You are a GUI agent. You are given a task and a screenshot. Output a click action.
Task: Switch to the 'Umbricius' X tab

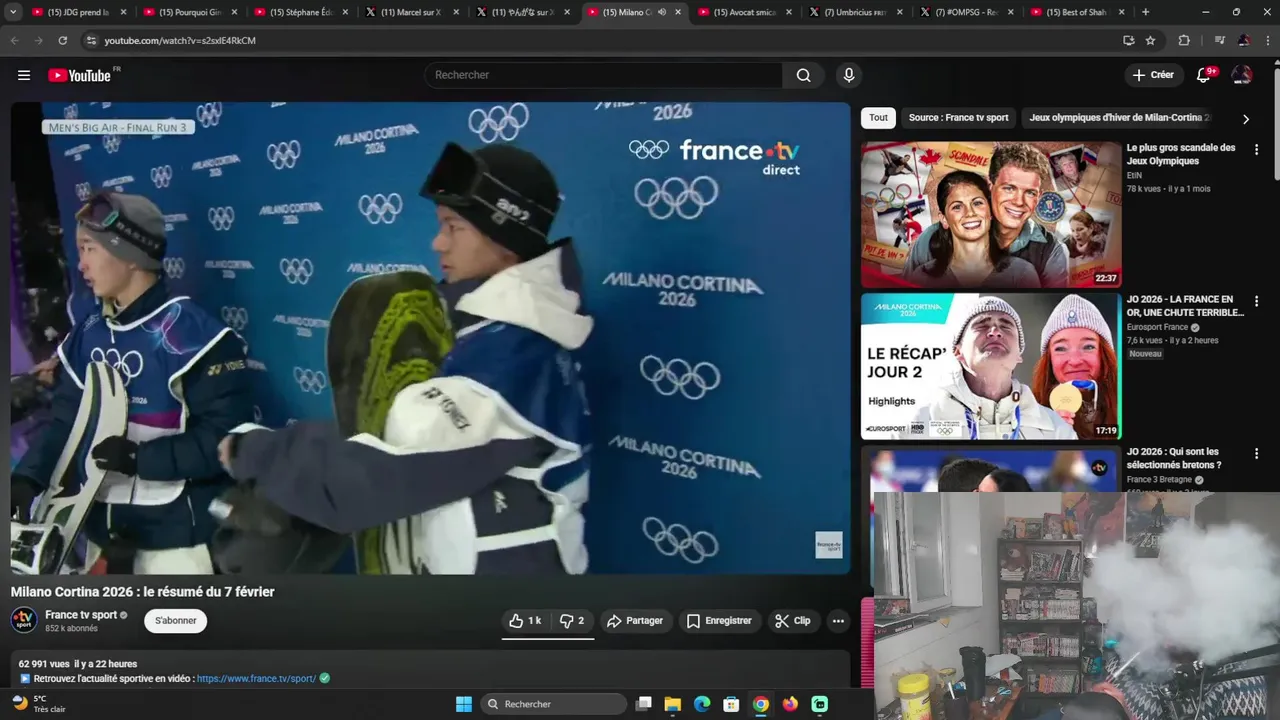(x=857, y=12)
